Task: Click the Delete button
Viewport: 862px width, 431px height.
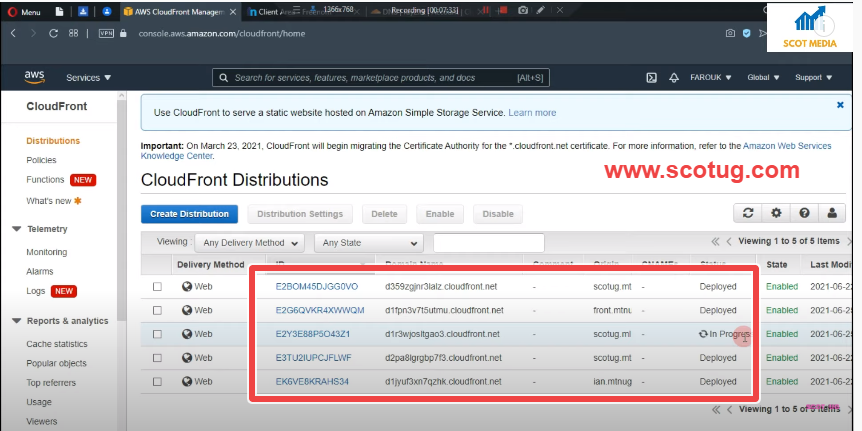Action: point(384,214)
